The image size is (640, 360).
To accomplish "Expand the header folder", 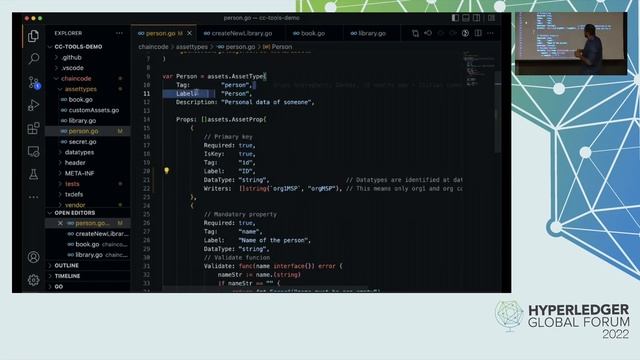I will 75,162.
